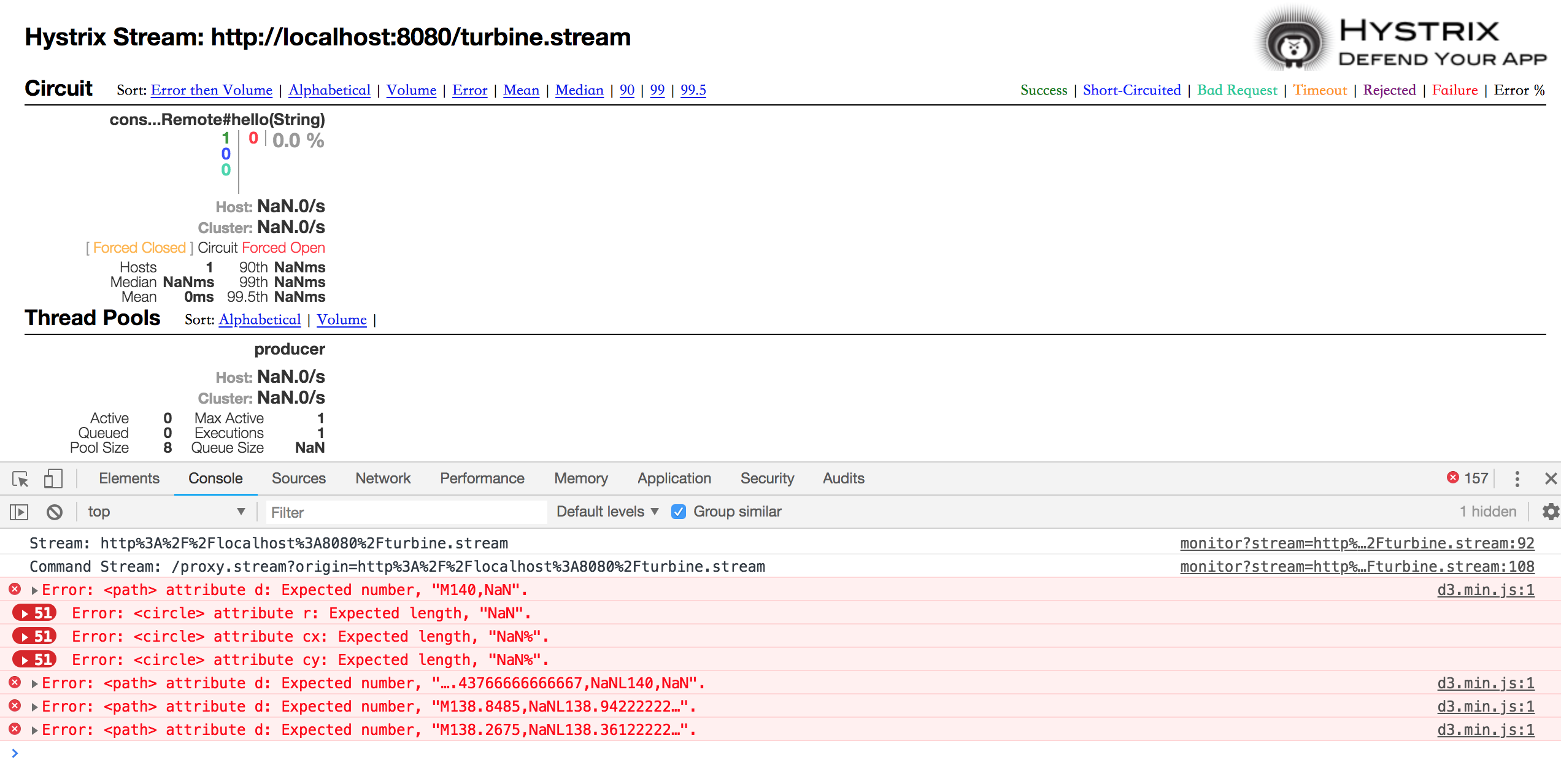Sort circuits by Error then Volume
Screen dimensions: 1561x784
(211, 90)
